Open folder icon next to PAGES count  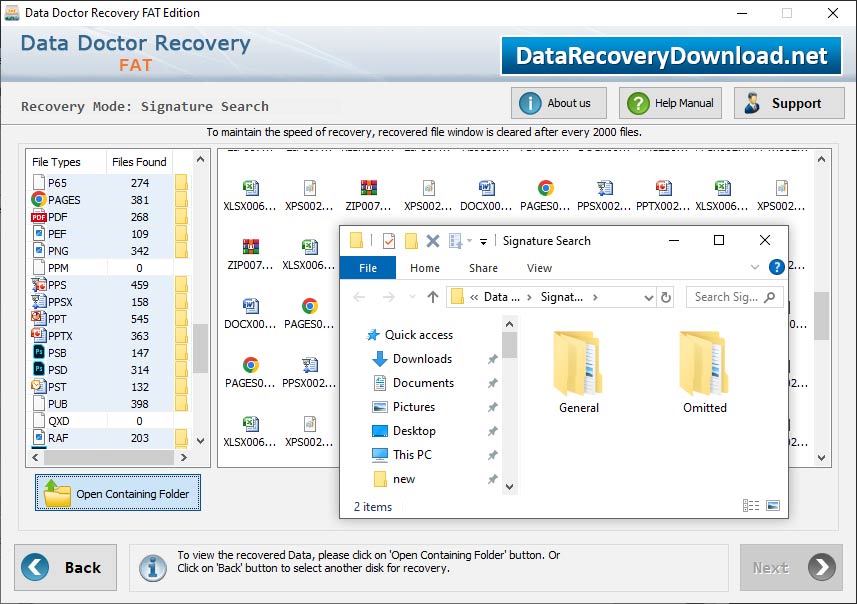(181, 200)
